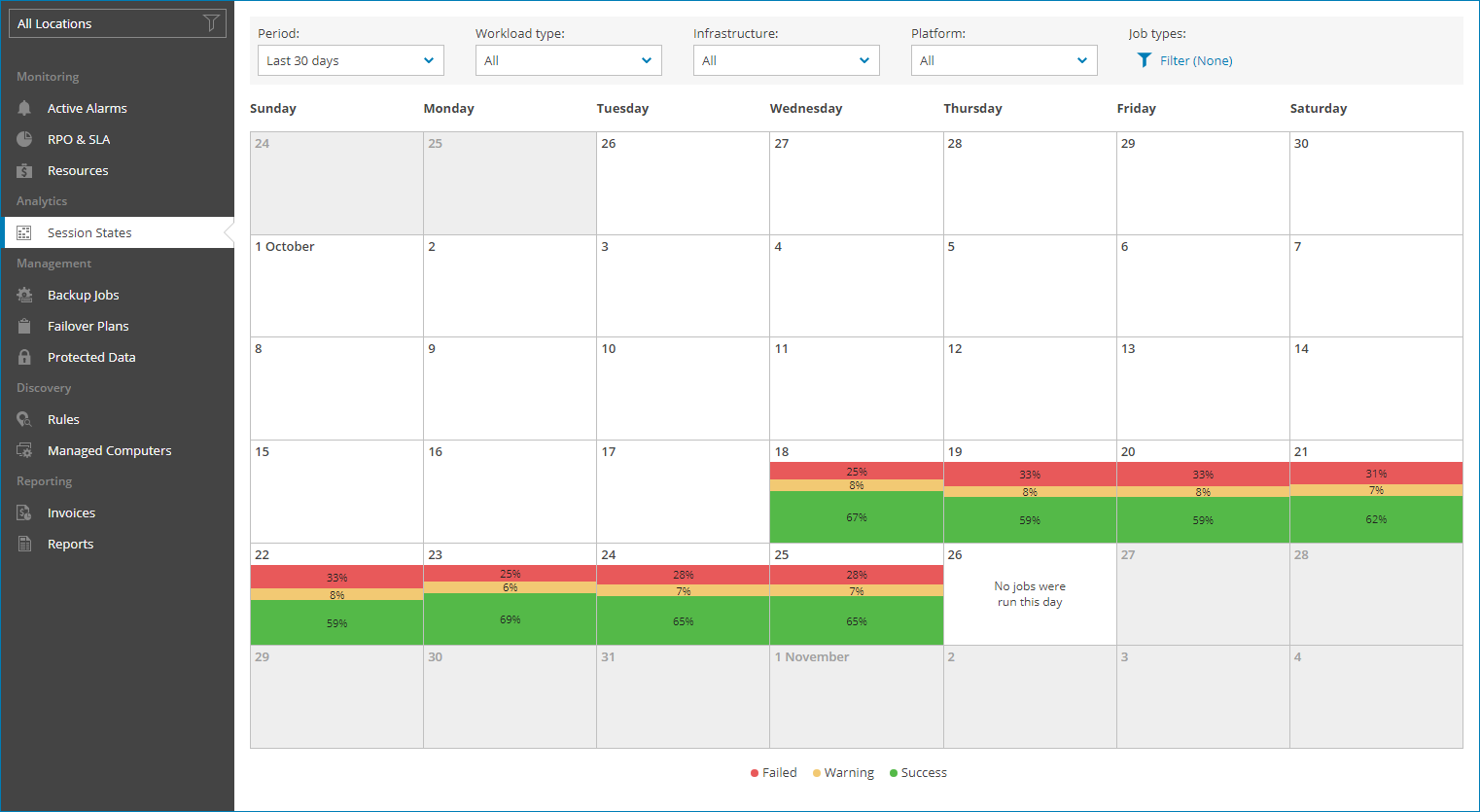Click the Backup Jobs gear icon

click(x=25, y=295)
